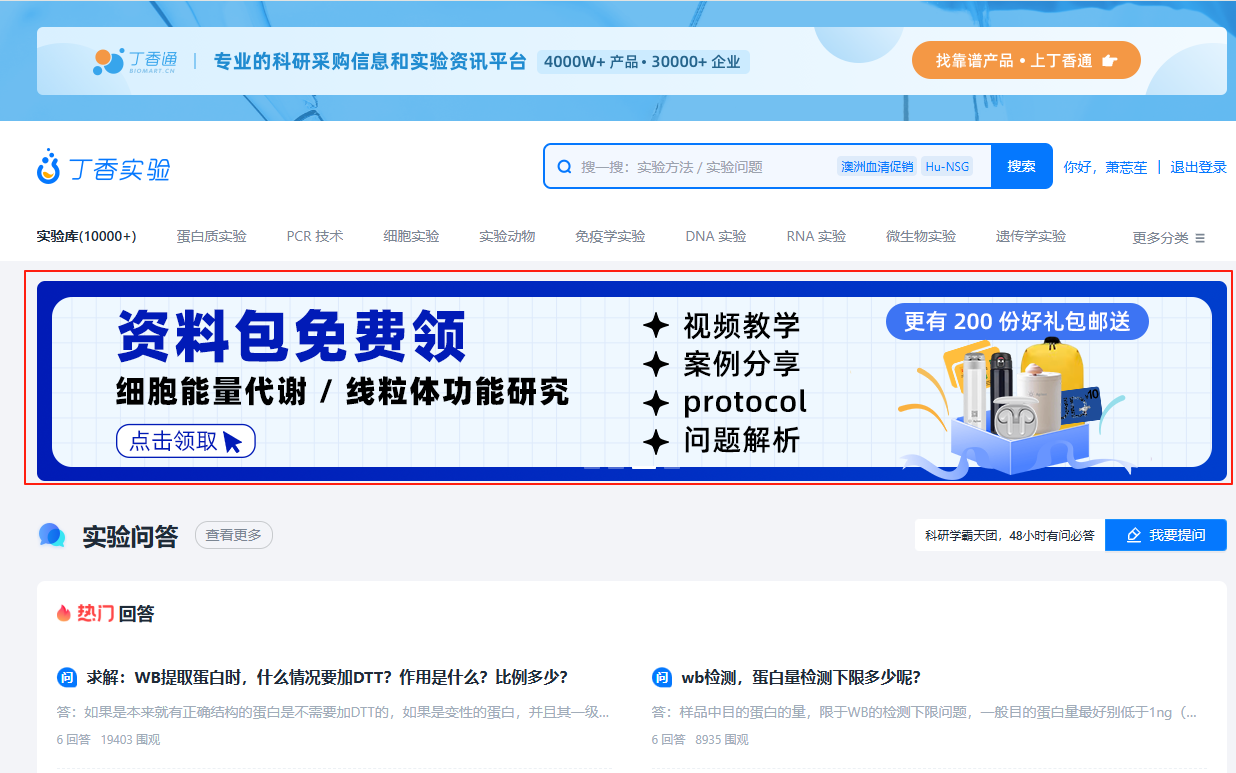Switch to the 蛋白质实验 category tab
Image resolution: width=1236 pixels, height=773 pixels.
[x=211, y=237]
